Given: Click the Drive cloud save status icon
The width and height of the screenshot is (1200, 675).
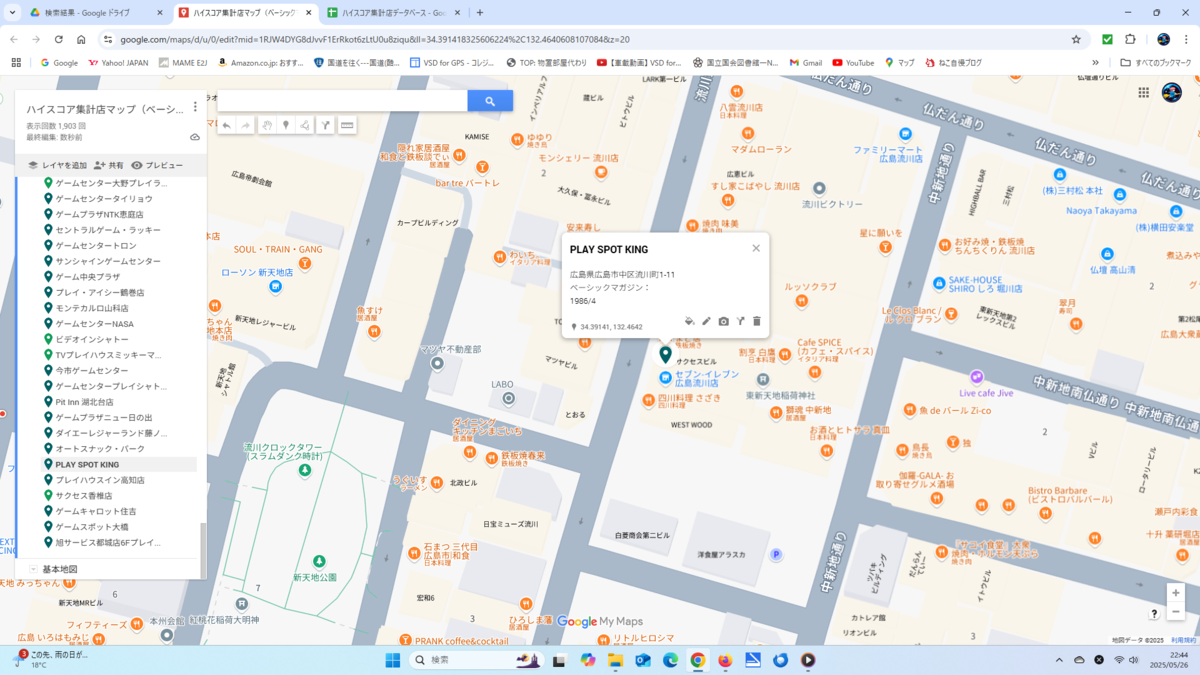Looking at the screenshot, I should (195, 137).
